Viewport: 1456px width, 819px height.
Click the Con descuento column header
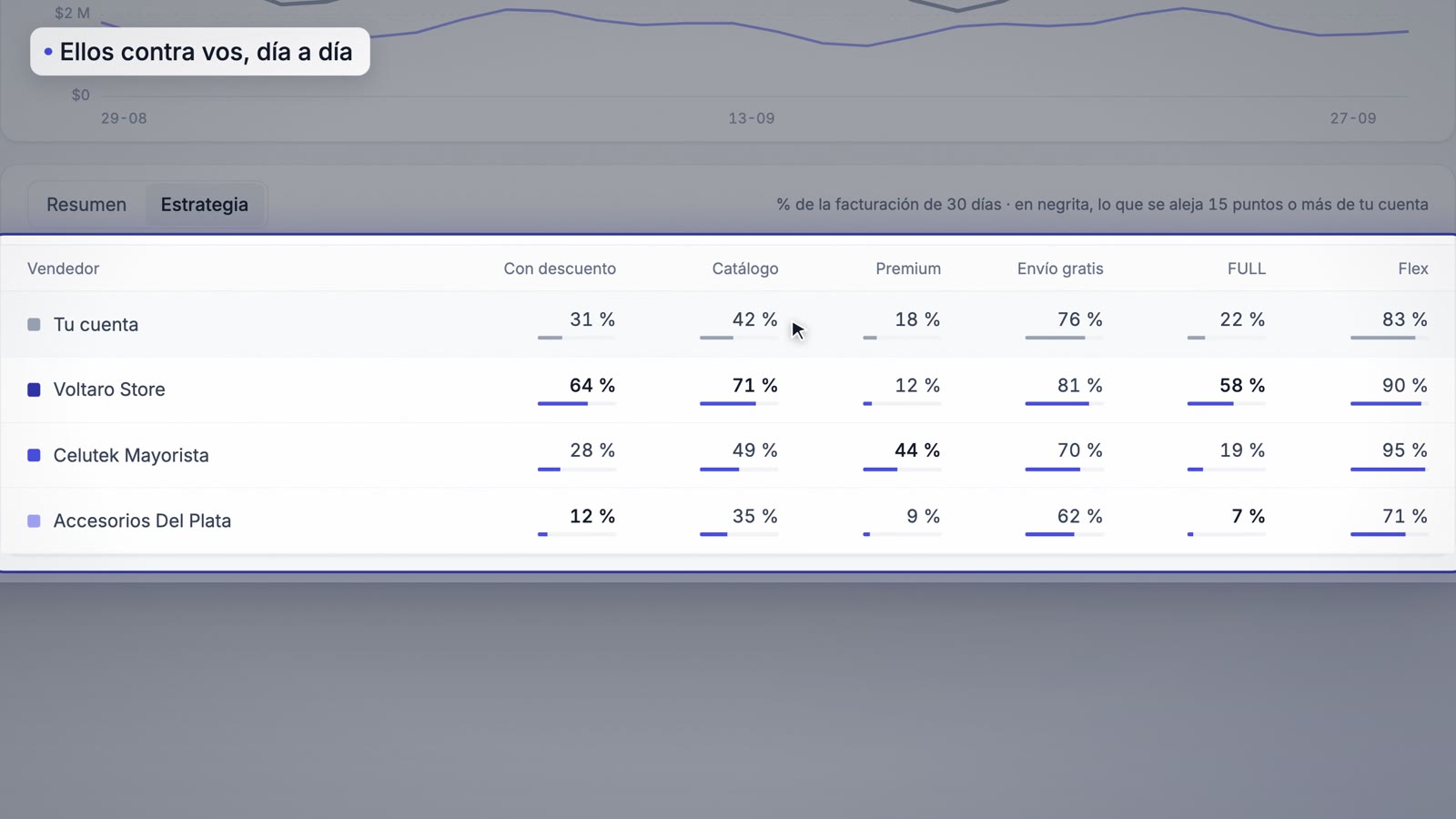(x=560, y=268)
